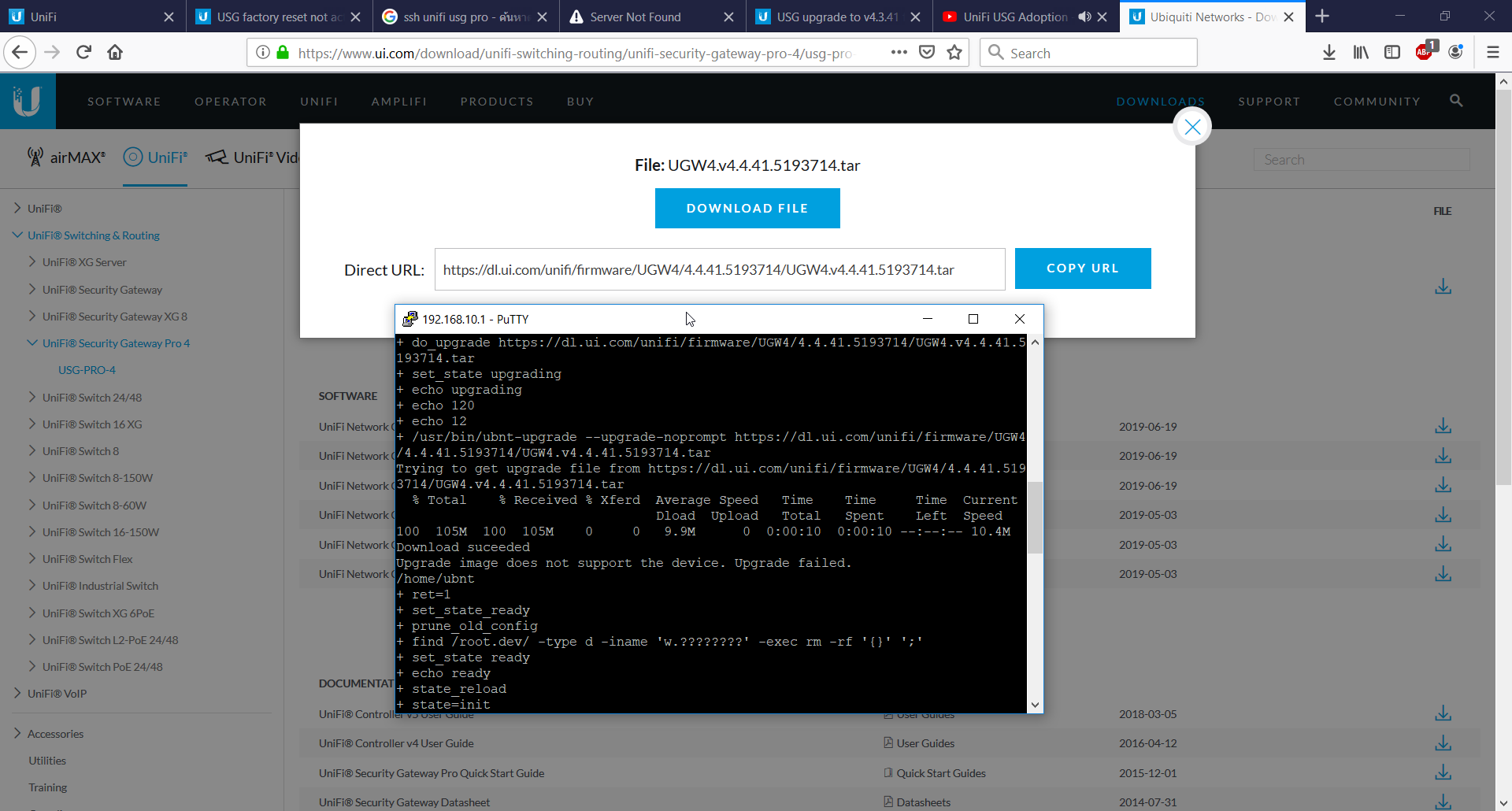The image size is (1512, 811).
Task: Open UniFi® Security Gateway Datasheet link
Action: coord(404,802)
